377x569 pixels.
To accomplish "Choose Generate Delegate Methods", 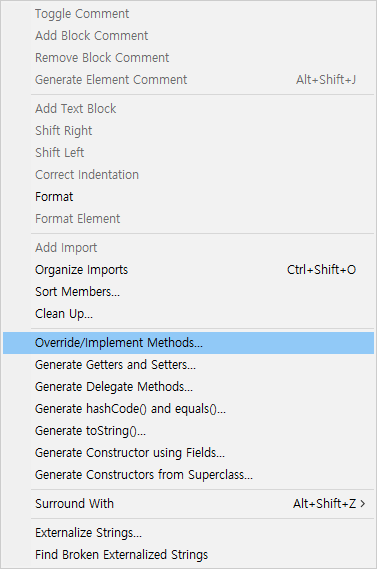I will click(188, 387).
